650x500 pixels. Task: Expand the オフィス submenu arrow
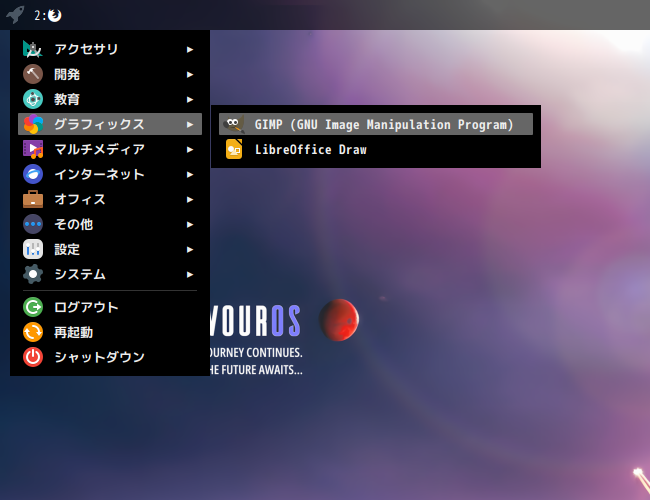point(190,199)
